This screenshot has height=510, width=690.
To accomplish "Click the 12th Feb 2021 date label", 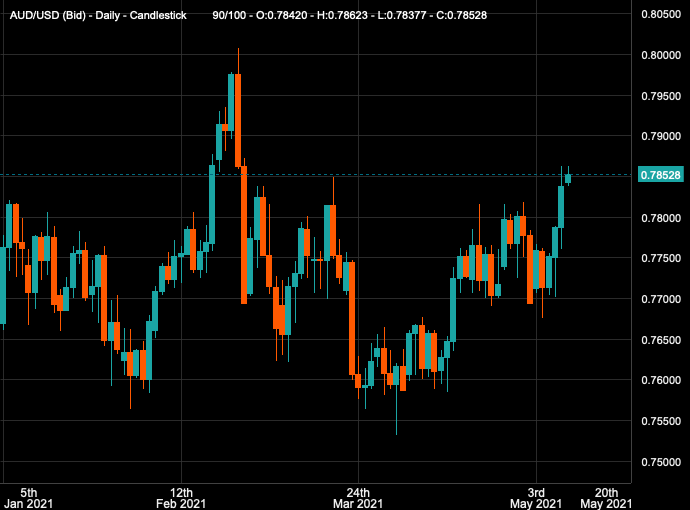I will (181, 498).
